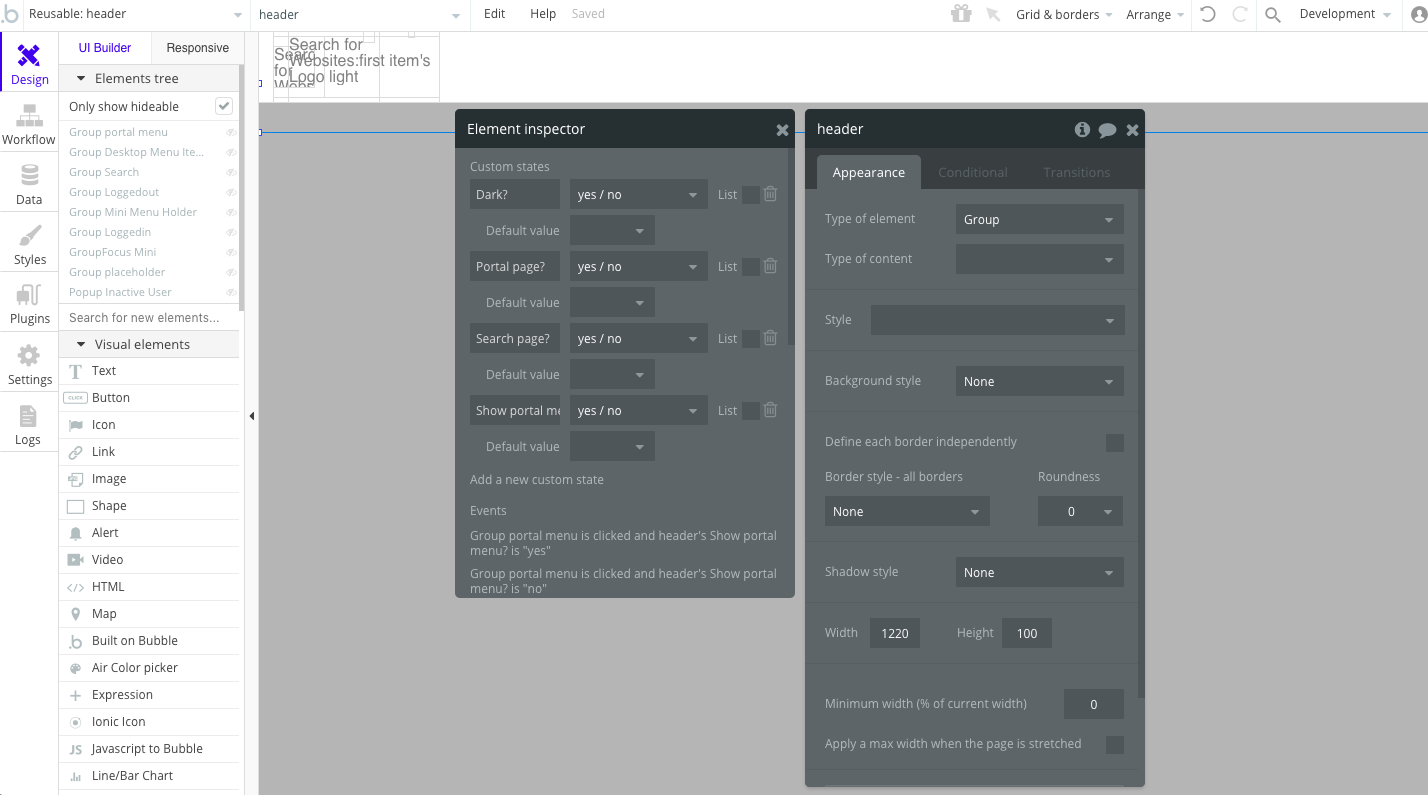
Task: Click the gift icon in top bar
Action: 960,14
